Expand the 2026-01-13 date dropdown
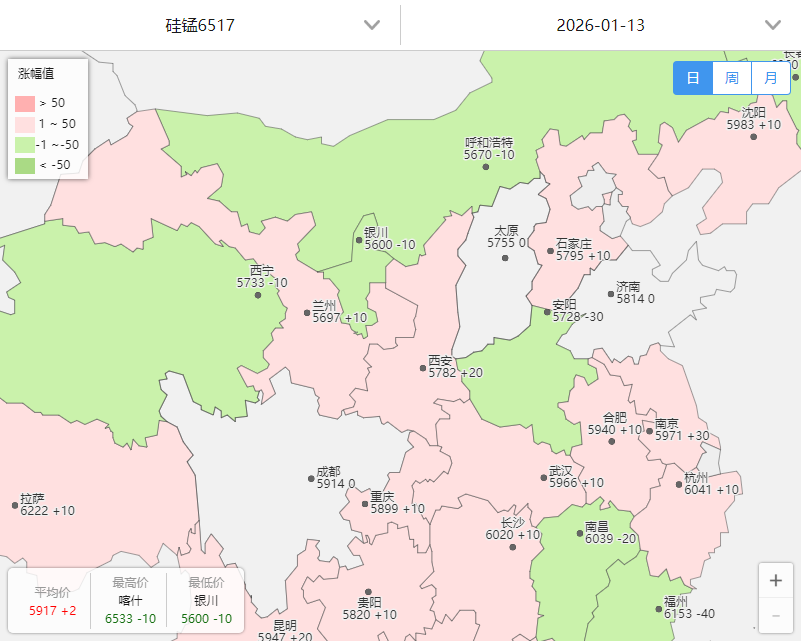Image resolution: width=801 pixels, height=641 pixels. click(601, 25)
